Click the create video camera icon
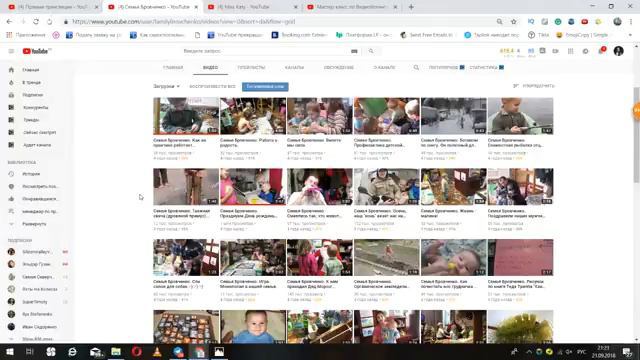 [556, 51]
